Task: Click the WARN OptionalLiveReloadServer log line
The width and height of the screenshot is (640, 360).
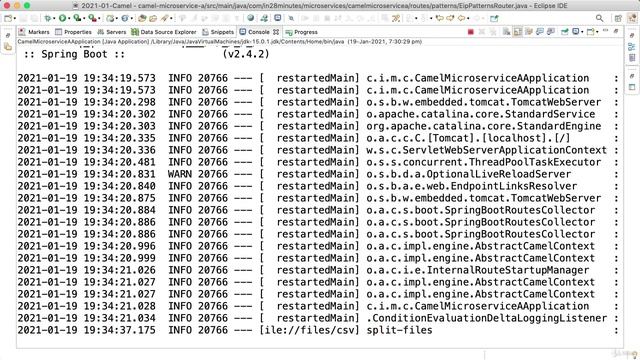Action: (x=317, y=174)
